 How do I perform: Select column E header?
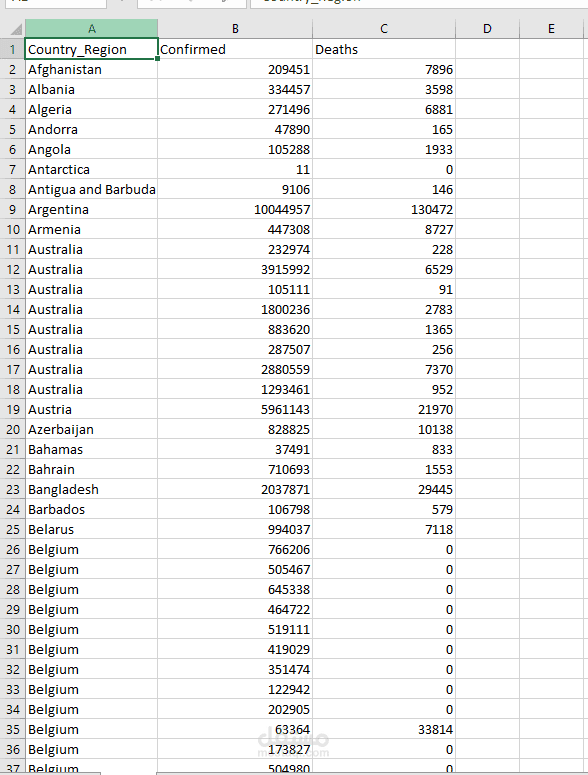click(551, 29)
